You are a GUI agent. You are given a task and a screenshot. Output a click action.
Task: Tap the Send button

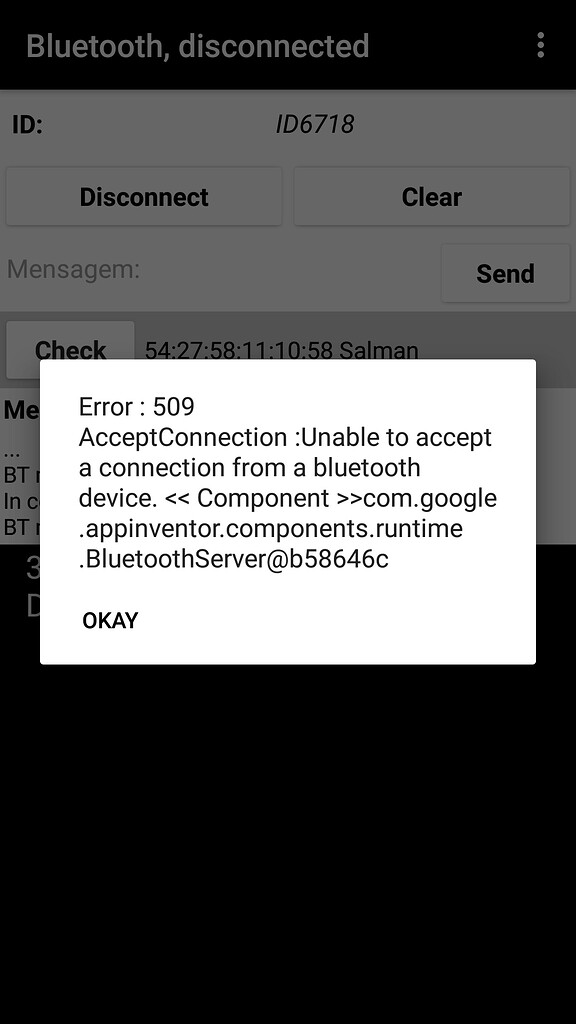click(x=505, y=273)
